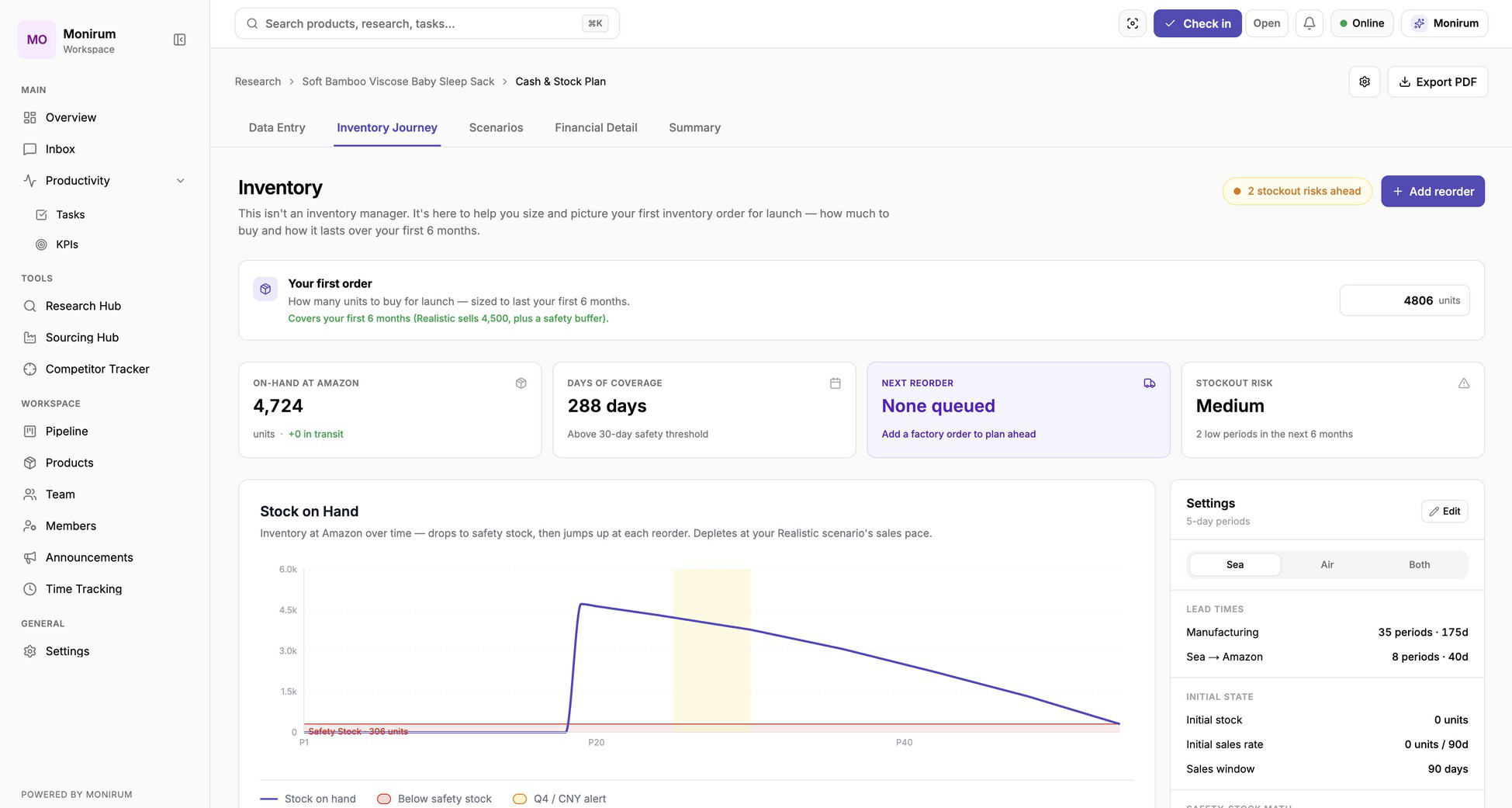Open the notifications bell

pyautogui.click(x=1310, y=23)
